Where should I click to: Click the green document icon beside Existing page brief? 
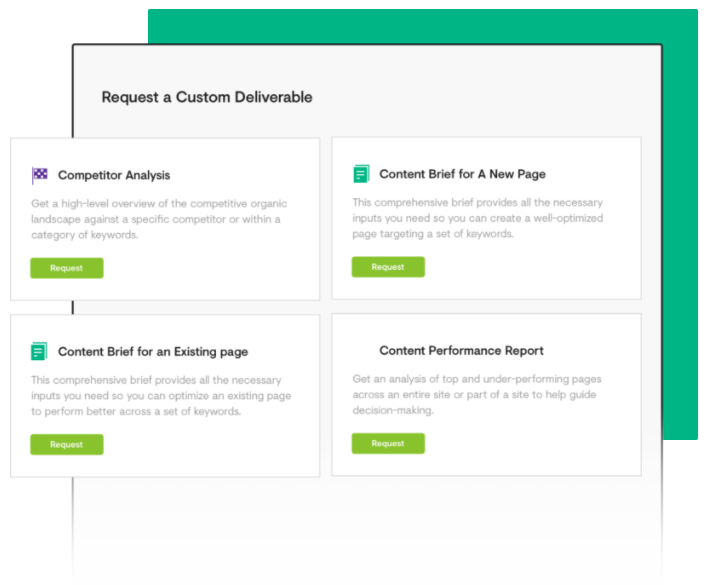click(40, 351)
